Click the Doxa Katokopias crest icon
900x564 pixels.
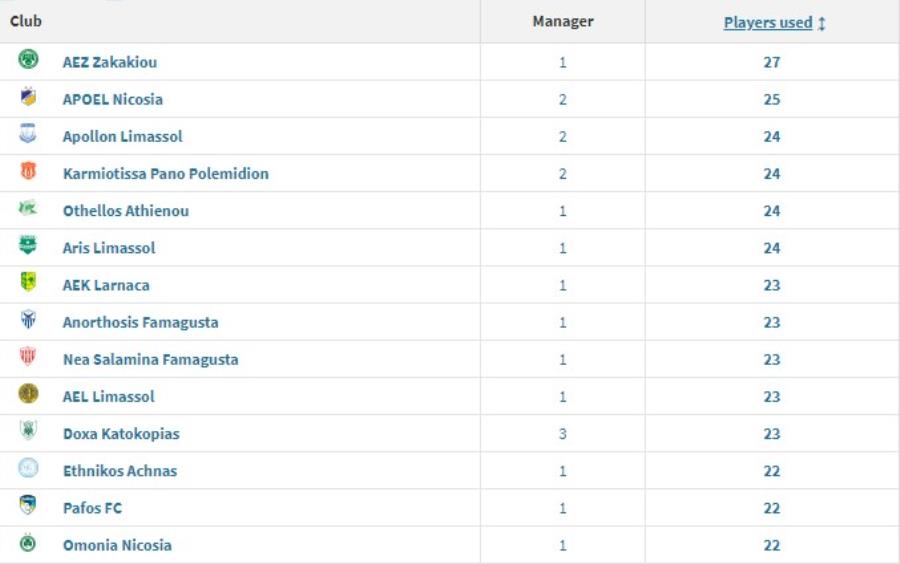coord(28,431)
